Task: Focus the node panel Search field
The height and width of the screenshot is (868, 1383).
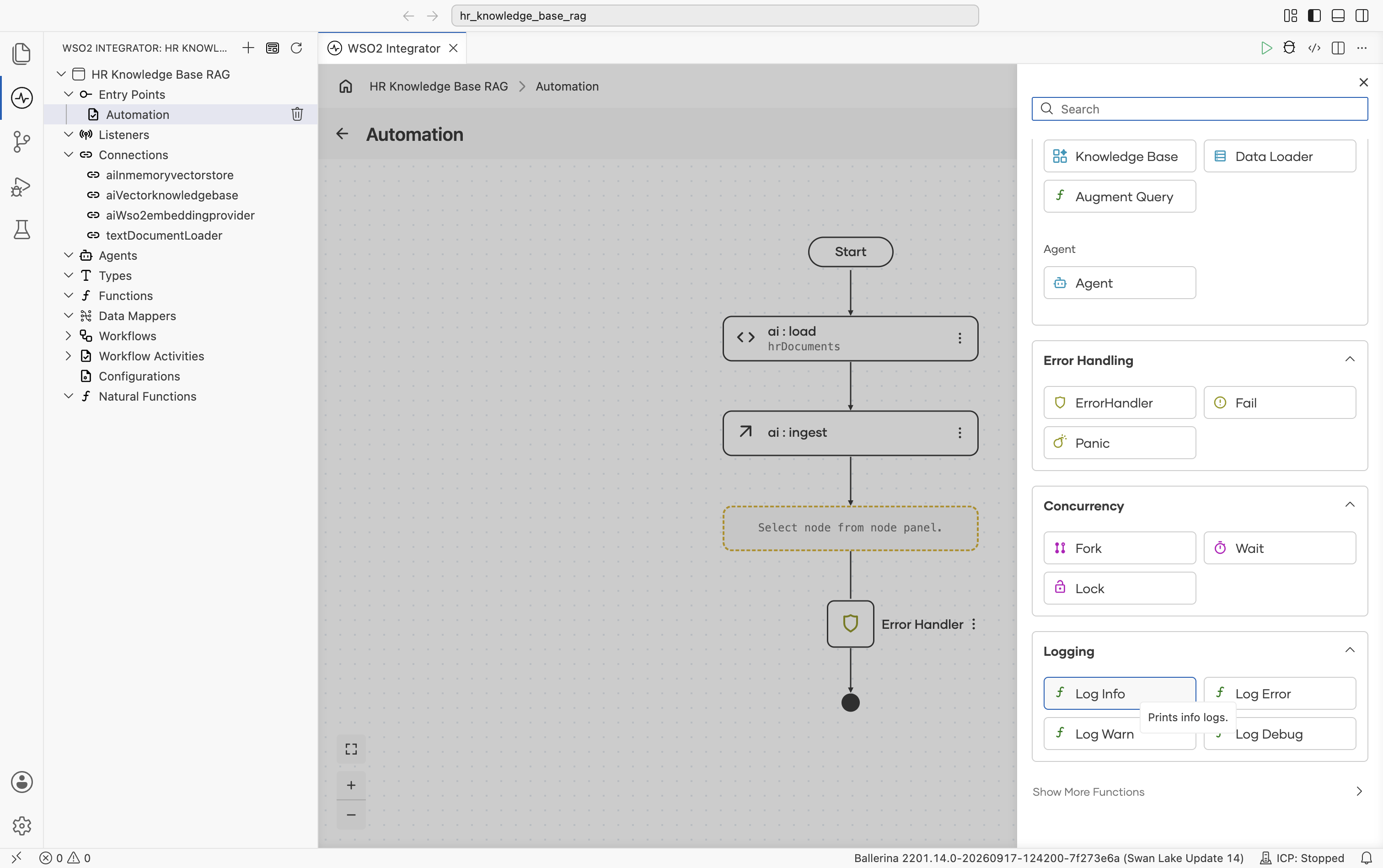Action: tap(1199, 109)
